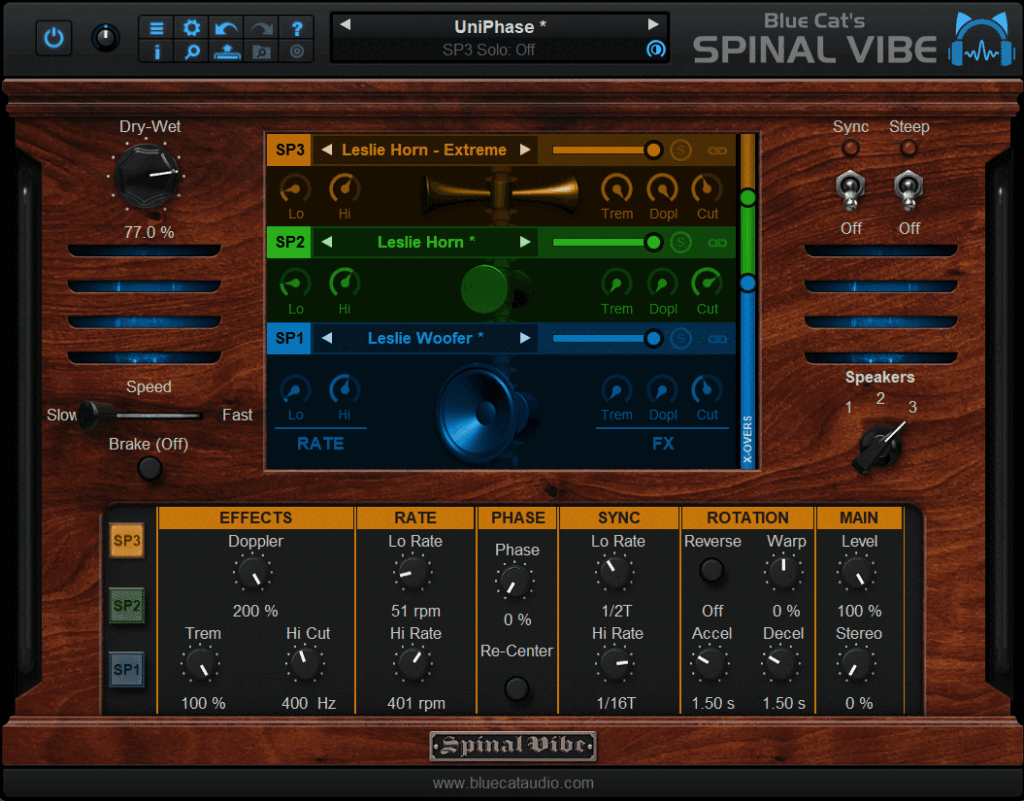Engage the Brake control
The height and width of the screenshot is (801, 1024).
pyautogui.click(x=149, y=467)
